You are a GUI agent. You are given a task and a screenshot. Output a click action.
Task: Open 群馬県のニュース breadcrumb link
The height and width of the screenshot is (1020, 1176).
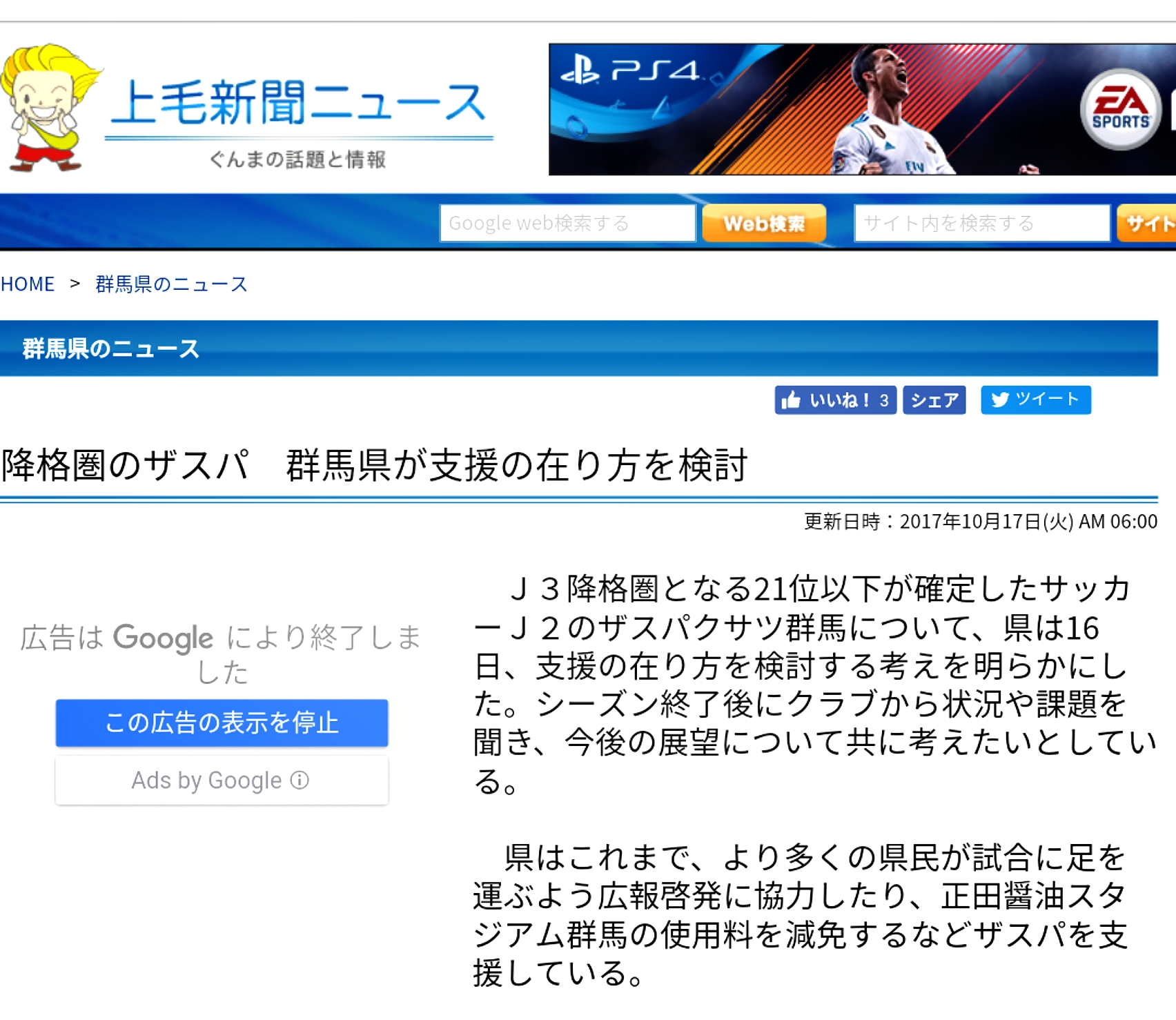tap(171, 284)
